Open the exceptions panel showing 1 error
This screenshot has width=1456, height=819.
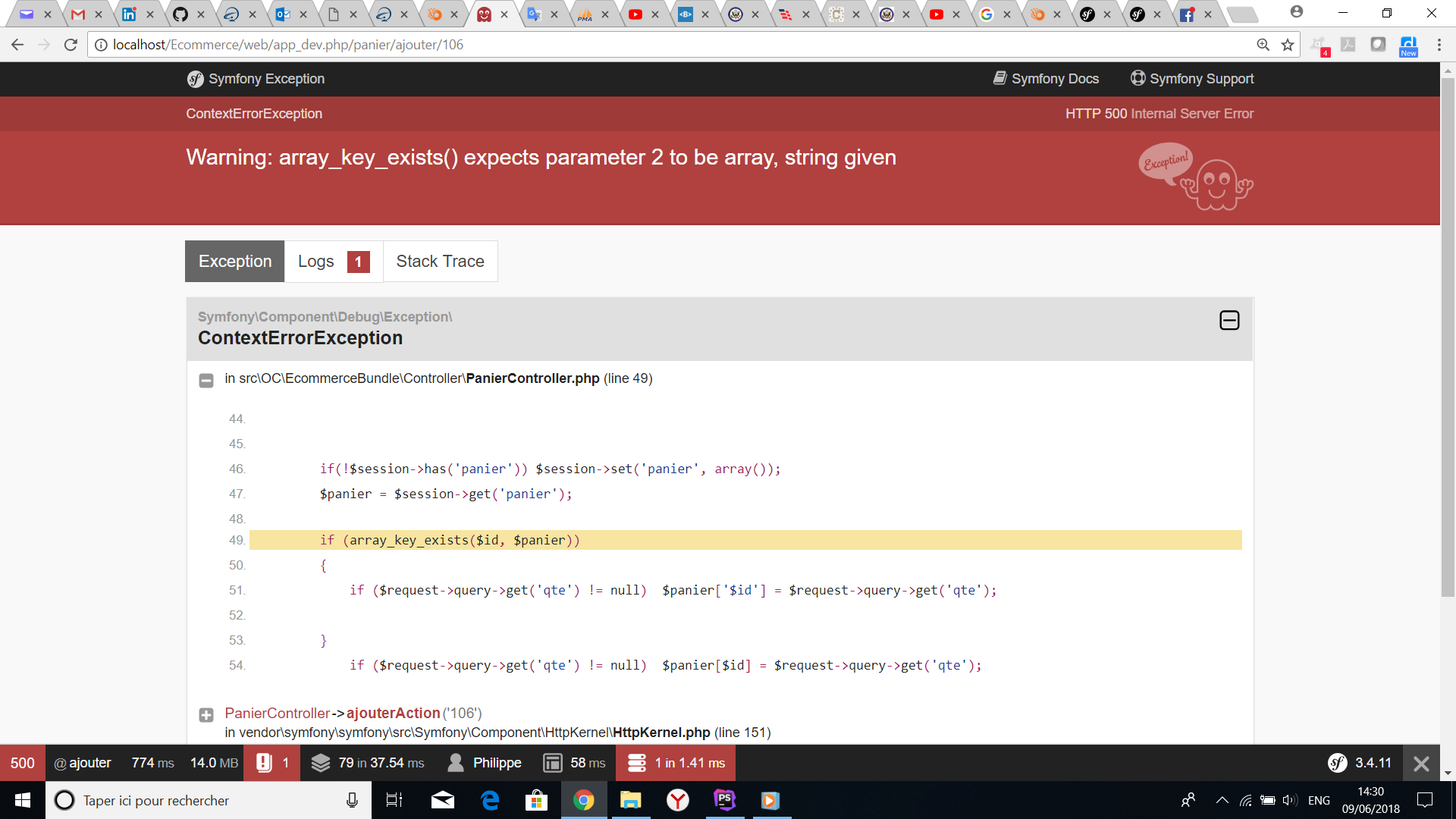[271, 762]
